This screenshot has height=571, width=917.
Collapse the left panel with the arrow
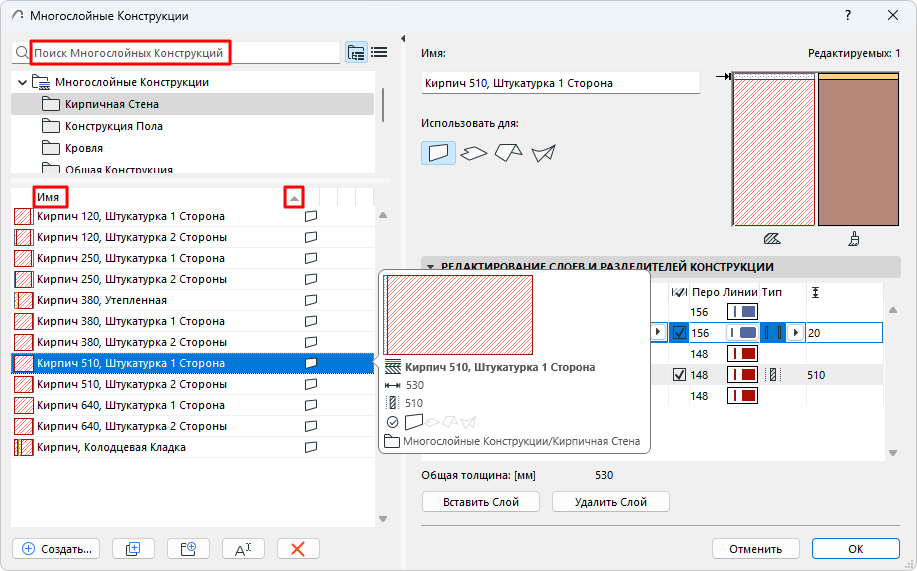(403, 39)
